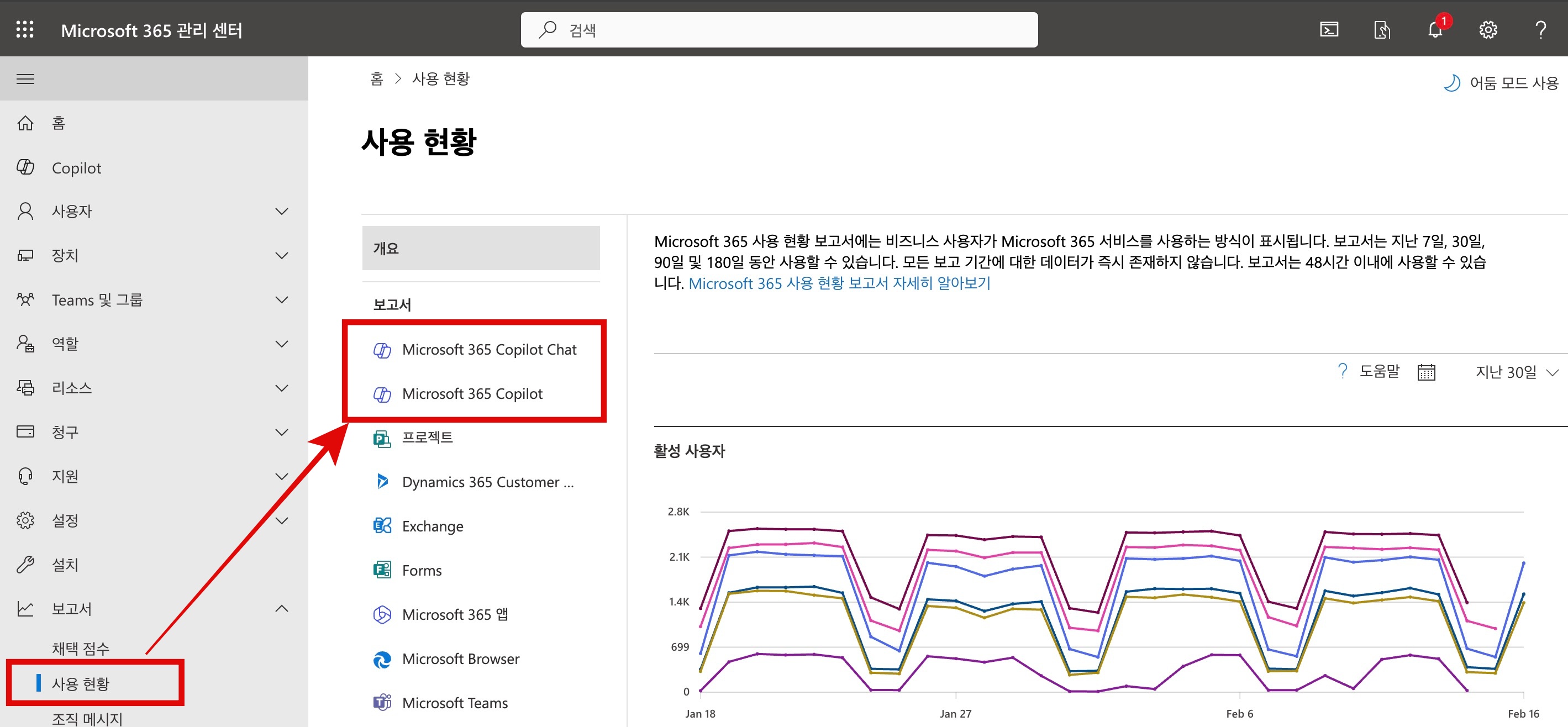This screenshot has width=1568, height=727.
Task: Collapse navigation with hamburger icon
Action: click(x=25, y=79)
